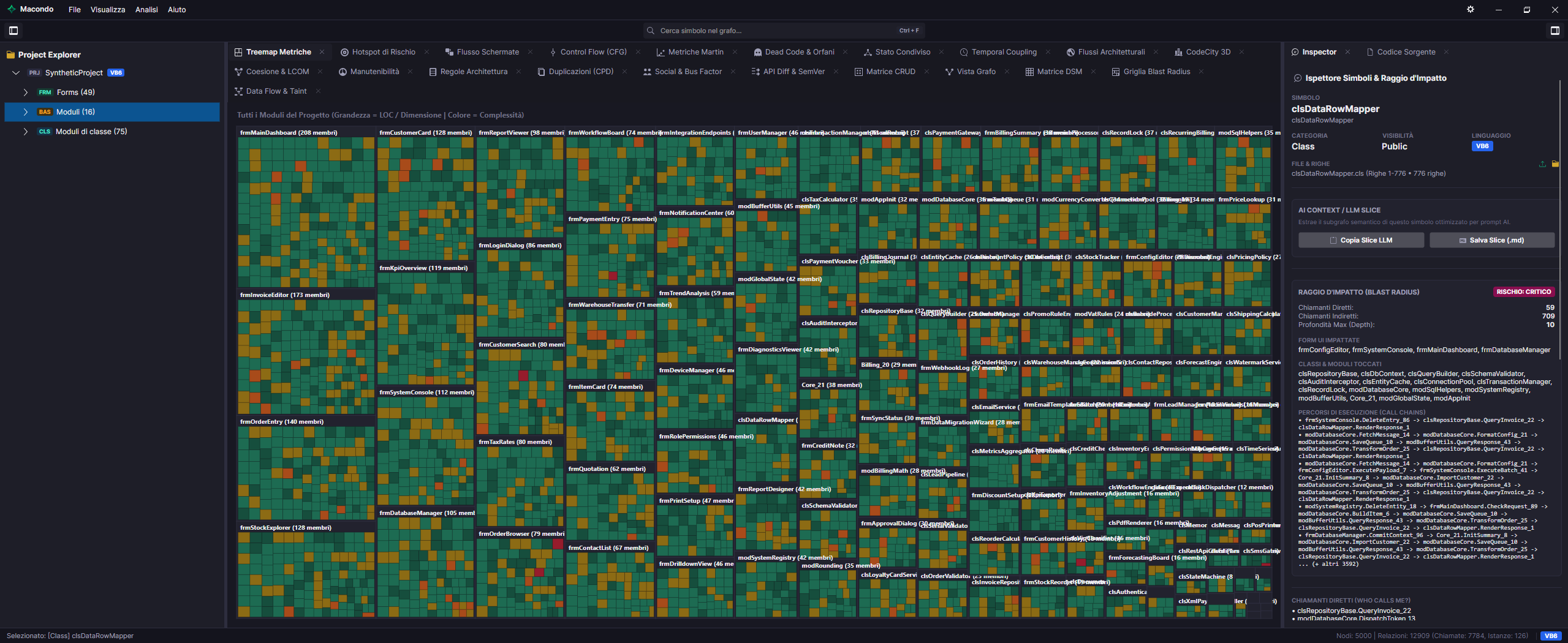Image resolution: width=1568 pixels, height=643 pixels.
Task: Click the Salva Slice (.md) button
Action: point(1491,240)
